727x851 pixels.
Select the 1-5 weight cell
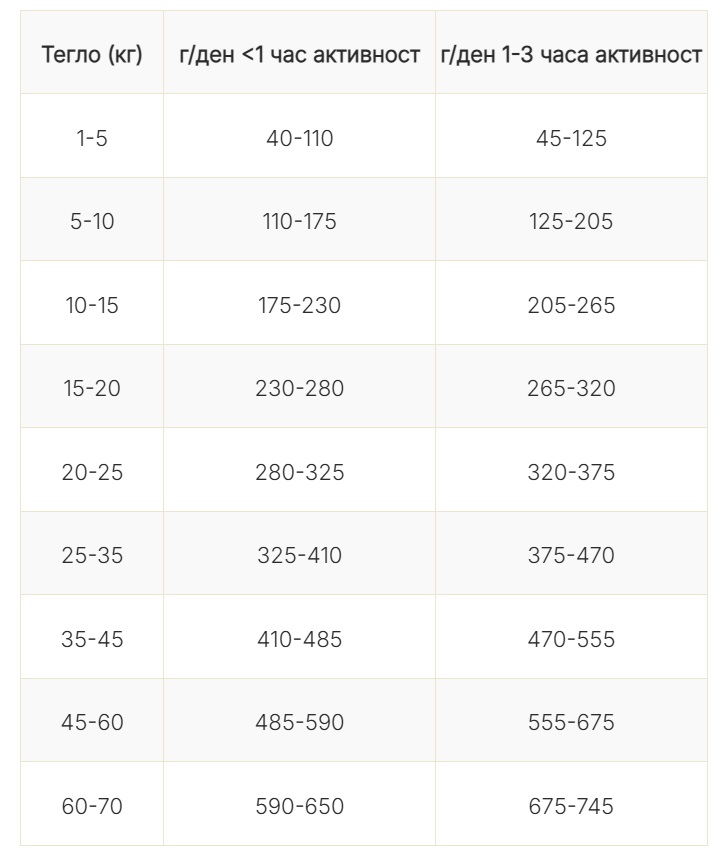click(92, 138)
